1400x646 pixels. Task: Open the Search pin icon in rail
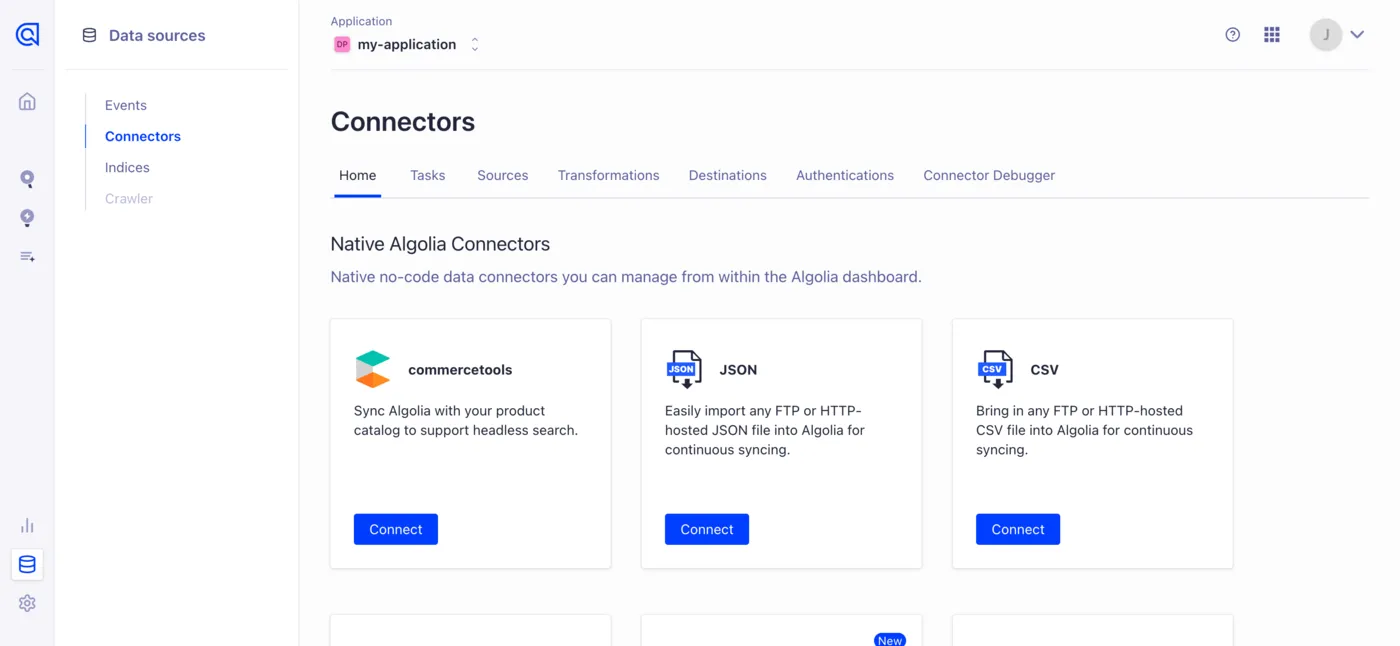click(27, 179)
